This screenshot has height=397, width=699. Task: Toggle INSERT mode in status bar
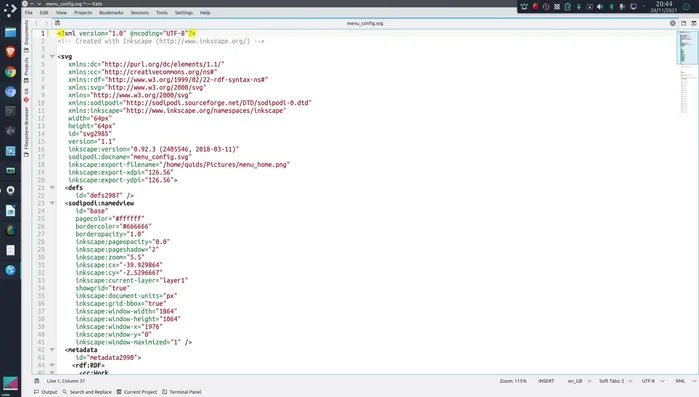pyautogui.click(x=546, y=381)
